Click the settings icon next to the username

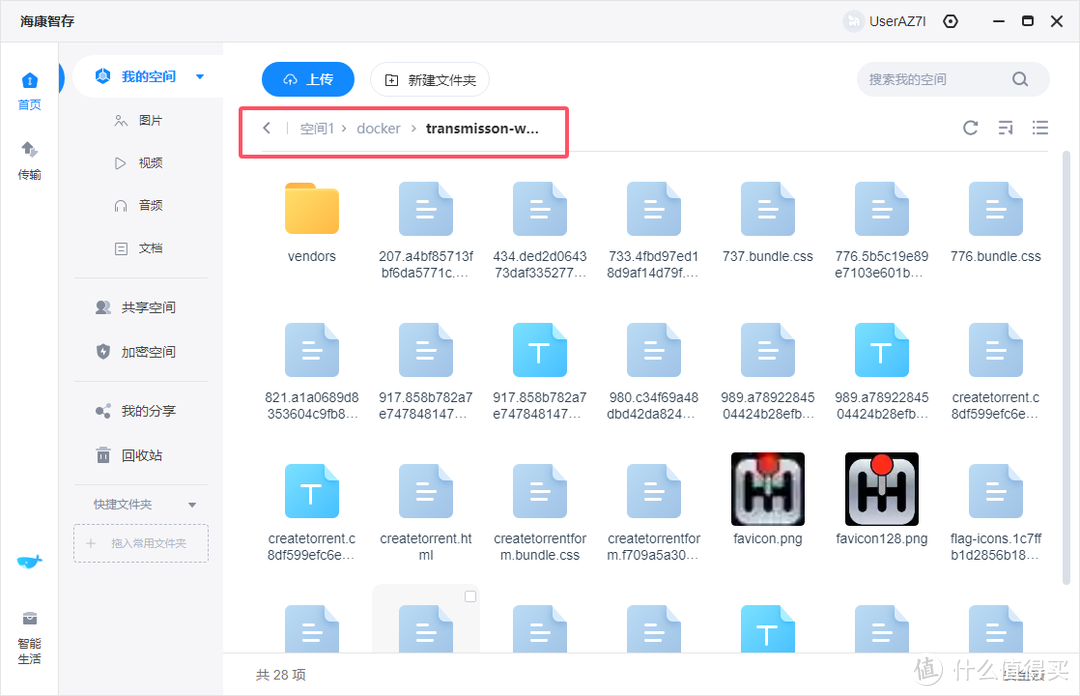pyautogui.click(x=950, y=21)
